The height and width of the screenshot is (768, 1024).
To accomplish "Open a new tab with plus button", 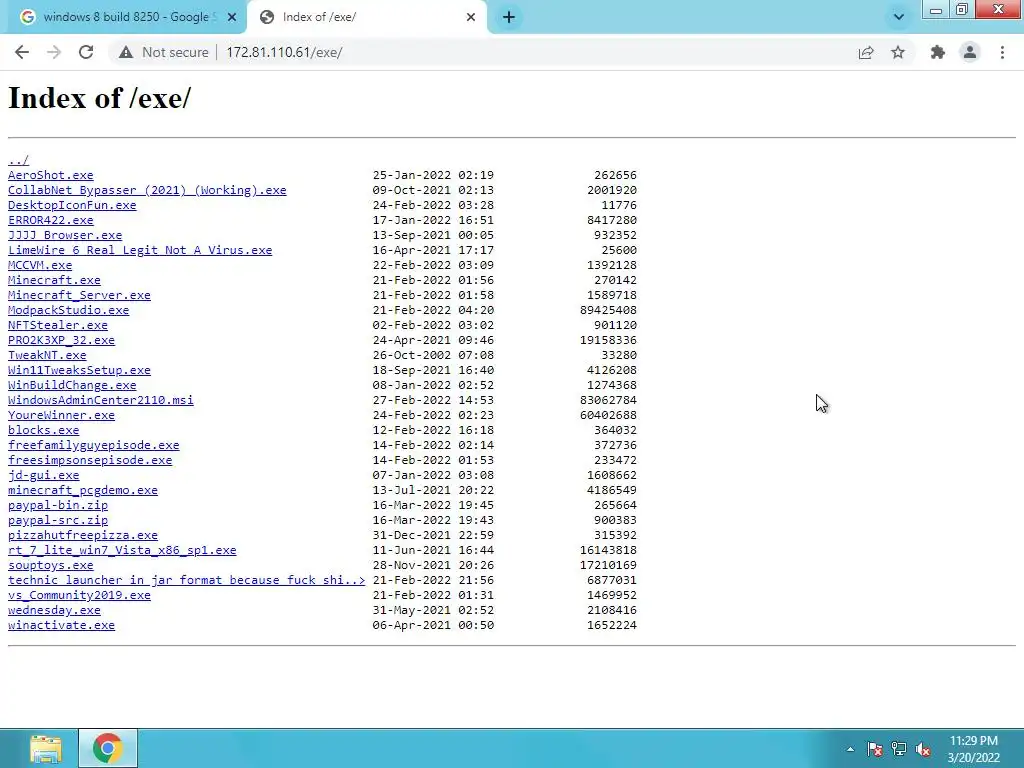I will click(x=509, y=18).
